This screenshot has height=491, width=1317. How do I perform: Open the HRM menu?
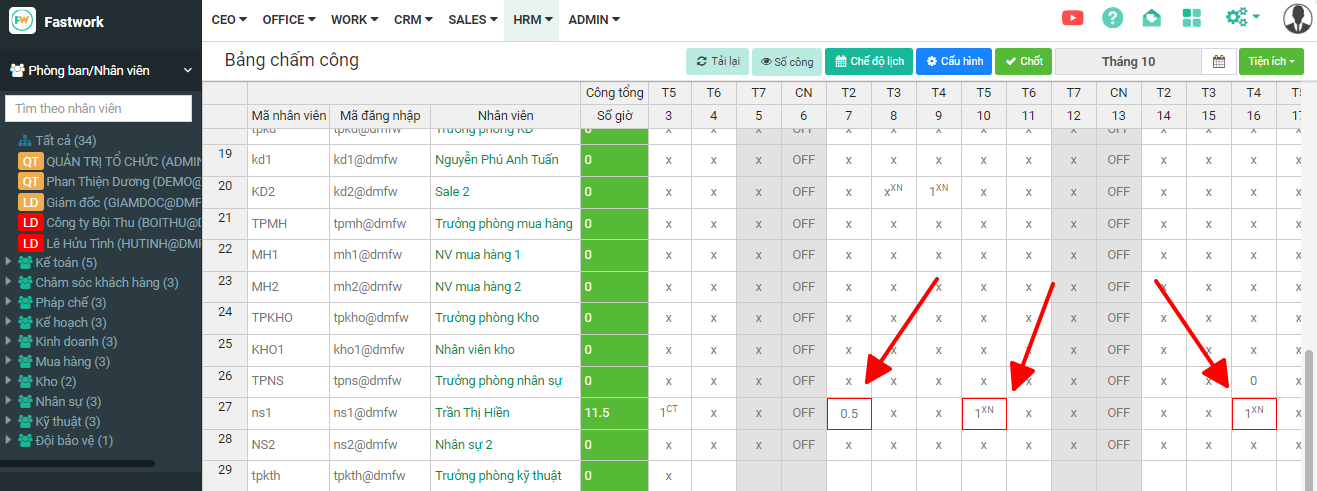pyautogui.click(x=531, y=19)
